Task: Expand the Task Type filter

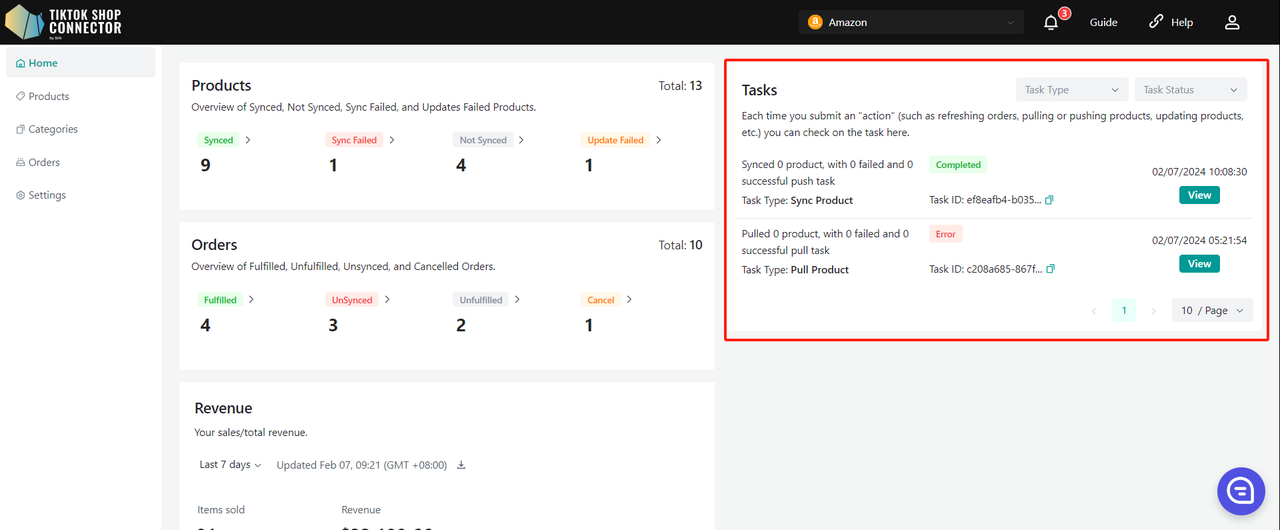Action: (1071, 90)
